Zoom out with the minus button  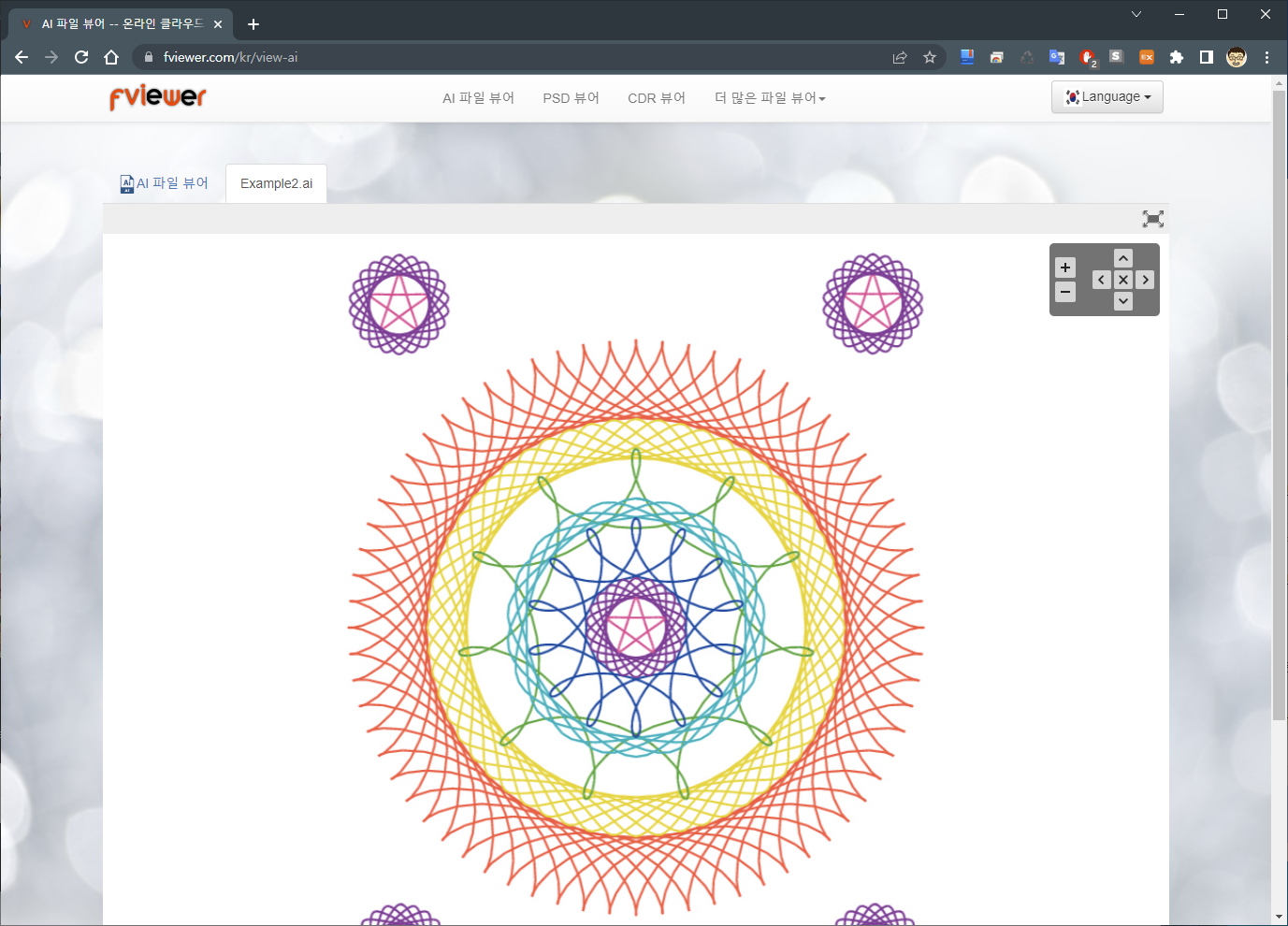[1065, 292]
